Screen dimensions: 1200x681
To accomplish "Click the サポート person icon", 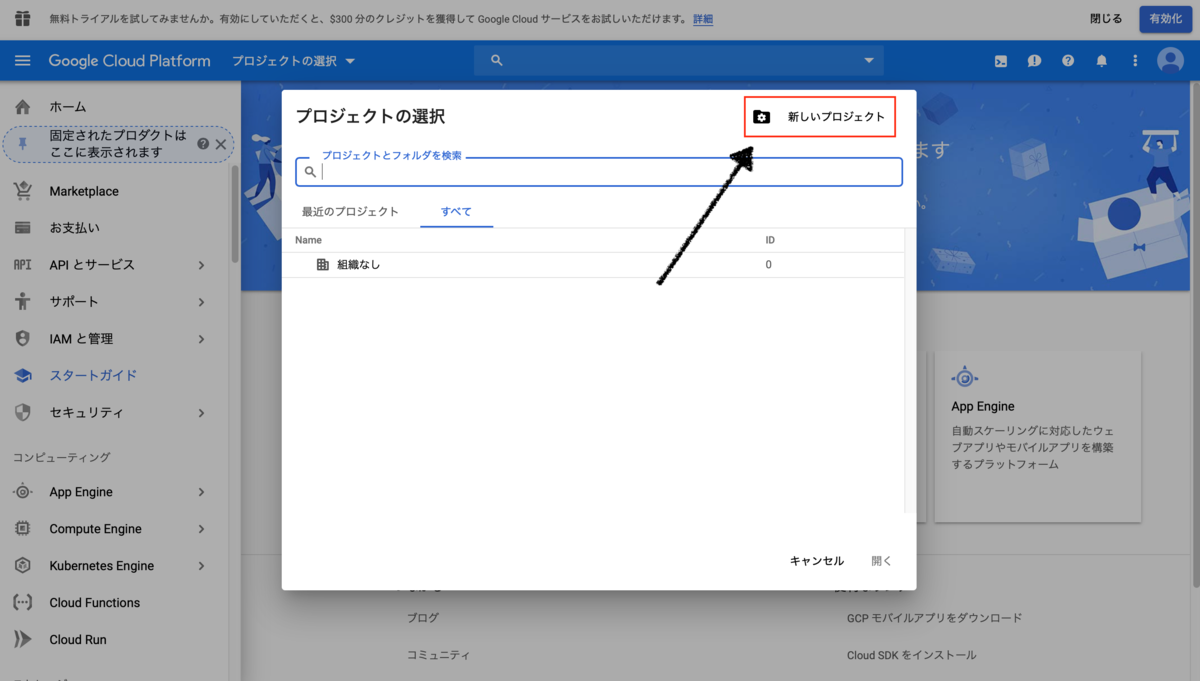I will (x=22, y=301).
